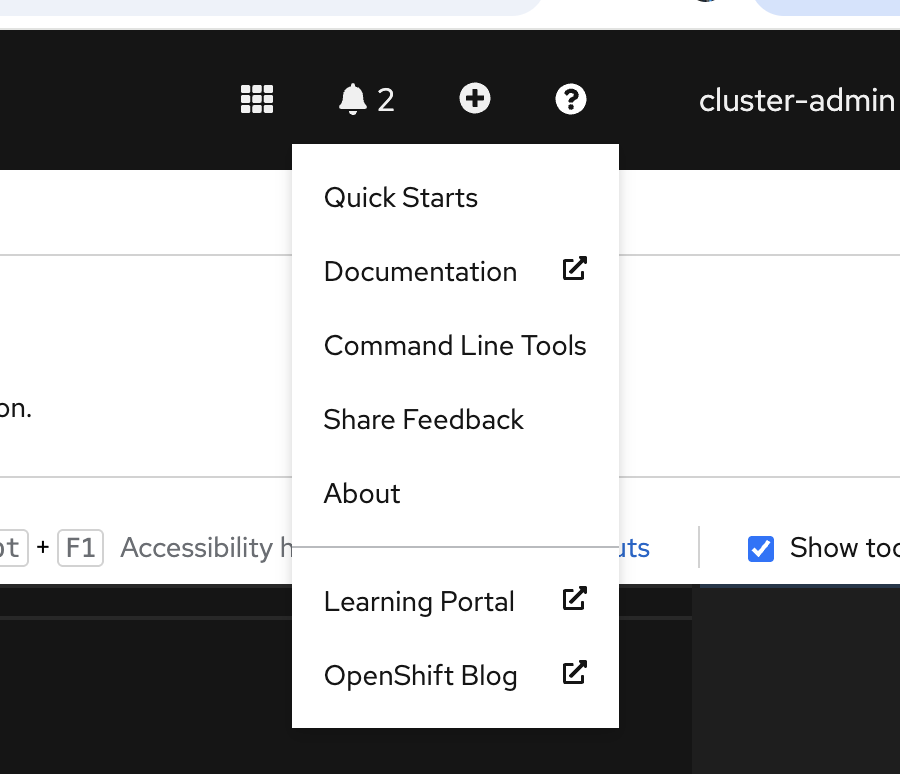The width and height of the screenshot is (900, 774).
Task: Click the blue shortcuts link
Action: [x=635, y=548]
